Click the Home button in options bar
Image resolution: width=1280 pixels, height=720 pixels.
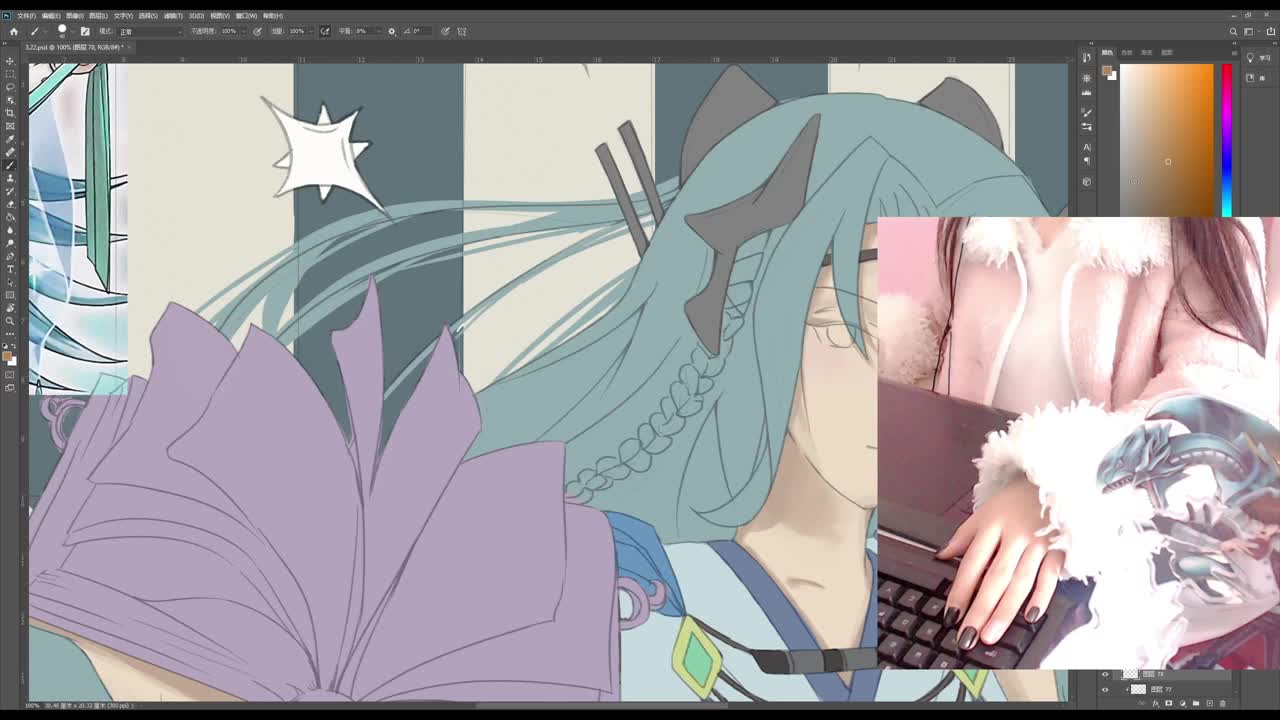(x=13, y=31)
